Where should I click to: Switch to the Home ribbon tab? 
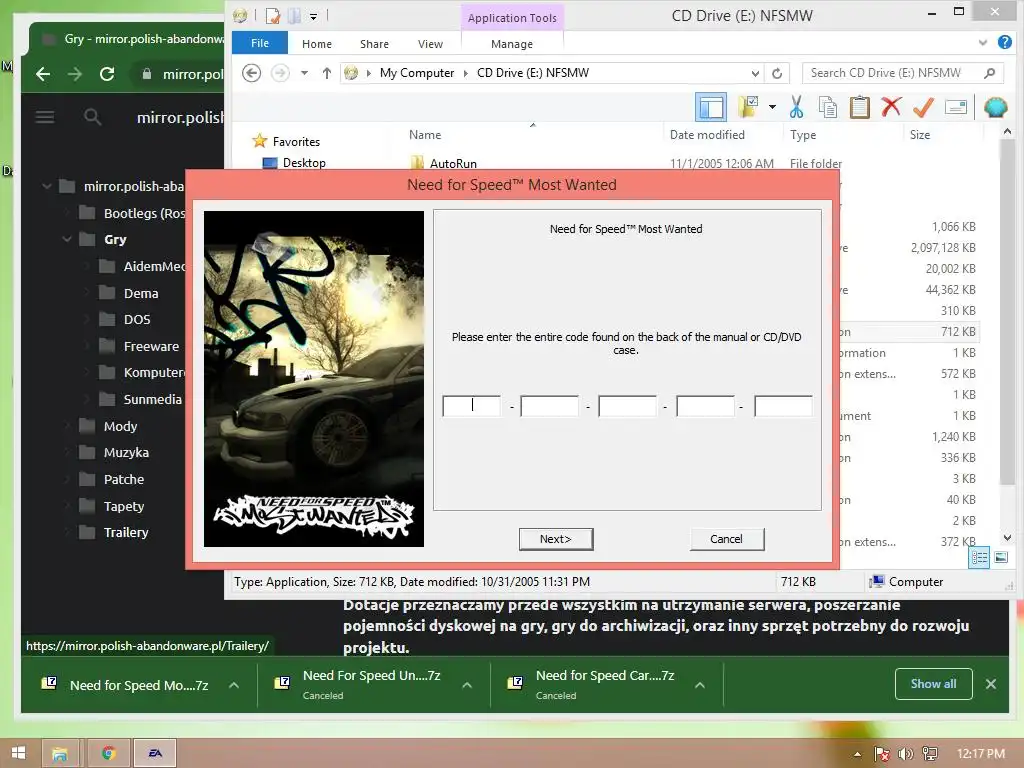click(317, 44)
